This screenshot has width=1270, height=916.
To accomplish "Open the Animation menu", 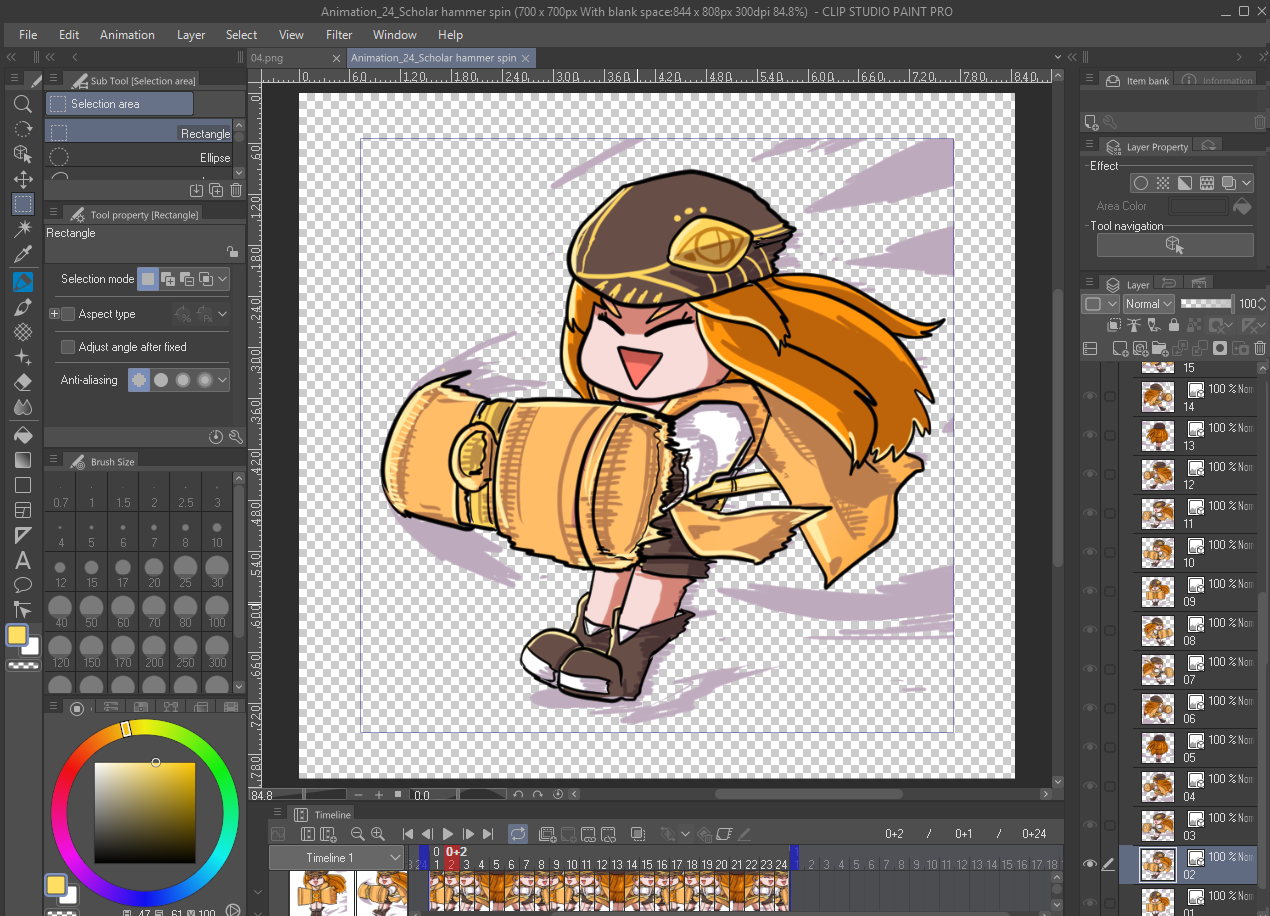I will tap(127, 35).
